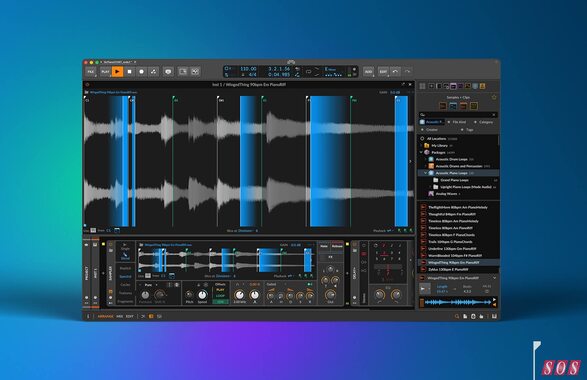This screenshot has width=587, height=380.
Task: Select Underline 130bpm Gm PianoRiff file
Action: point(458,249)
